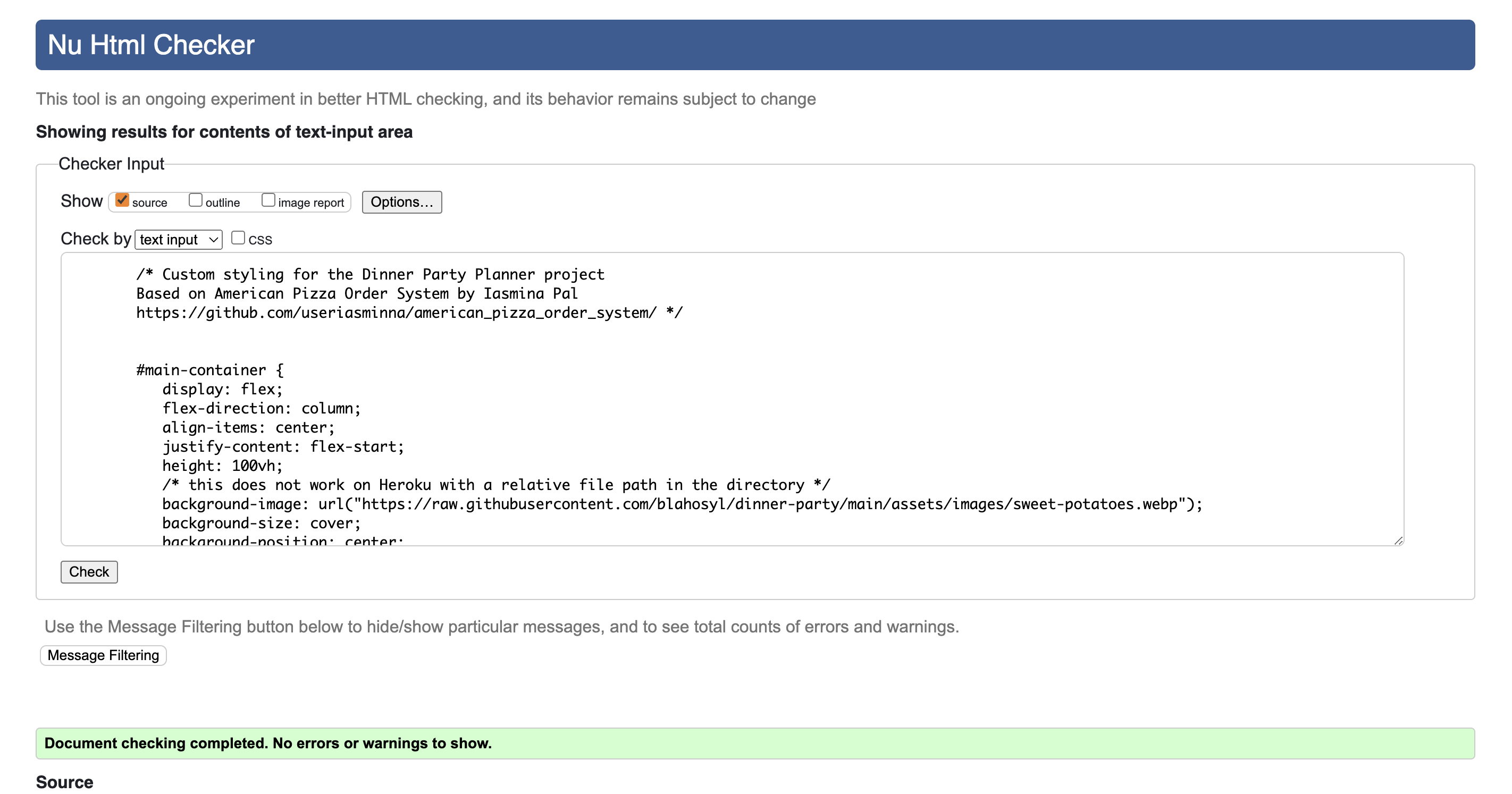Open the Options… button
1512x794 pixels.
pos(401,202)
